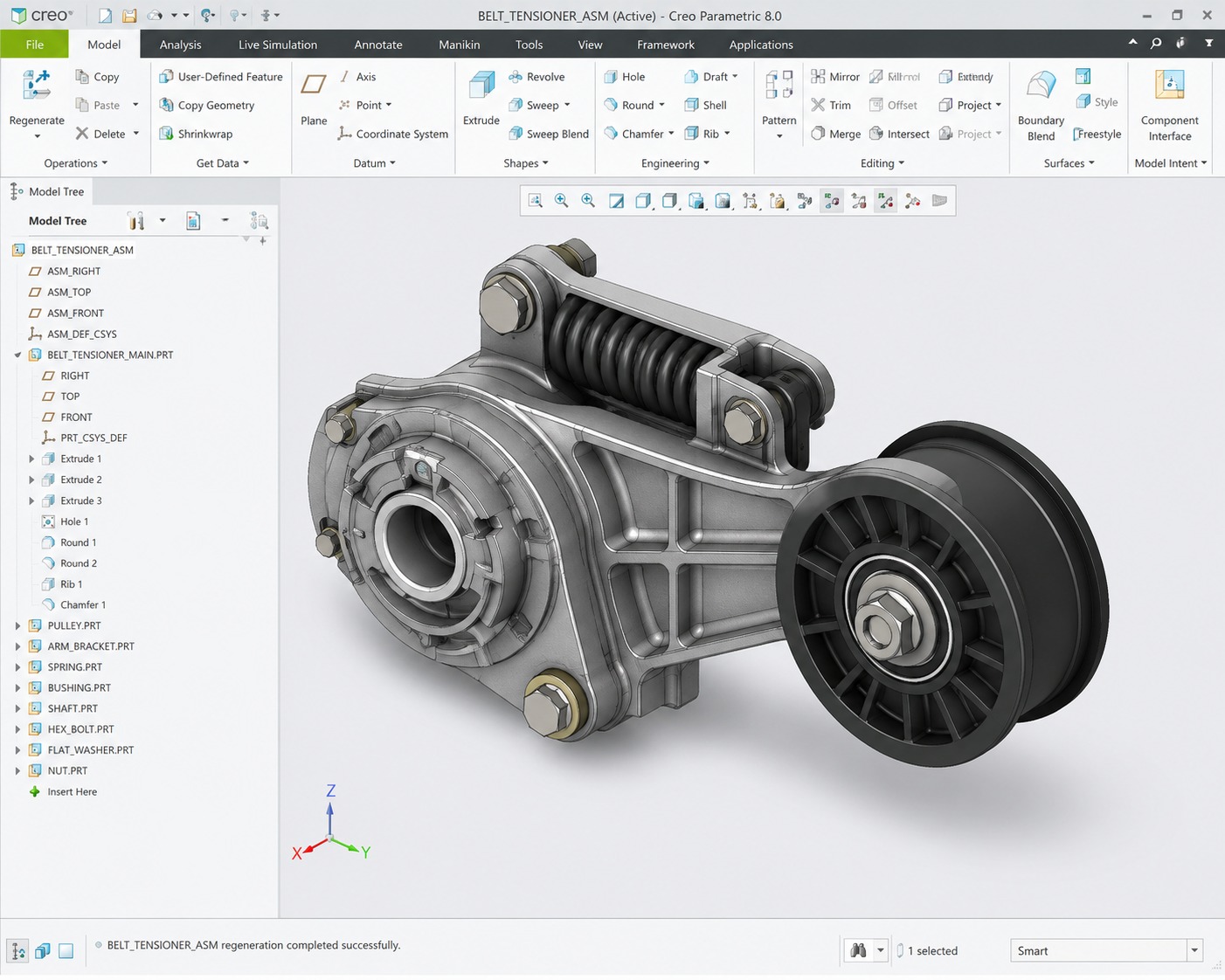
Task: Expand the PULLEY.PRT component
Action: (x=17, y=625)
